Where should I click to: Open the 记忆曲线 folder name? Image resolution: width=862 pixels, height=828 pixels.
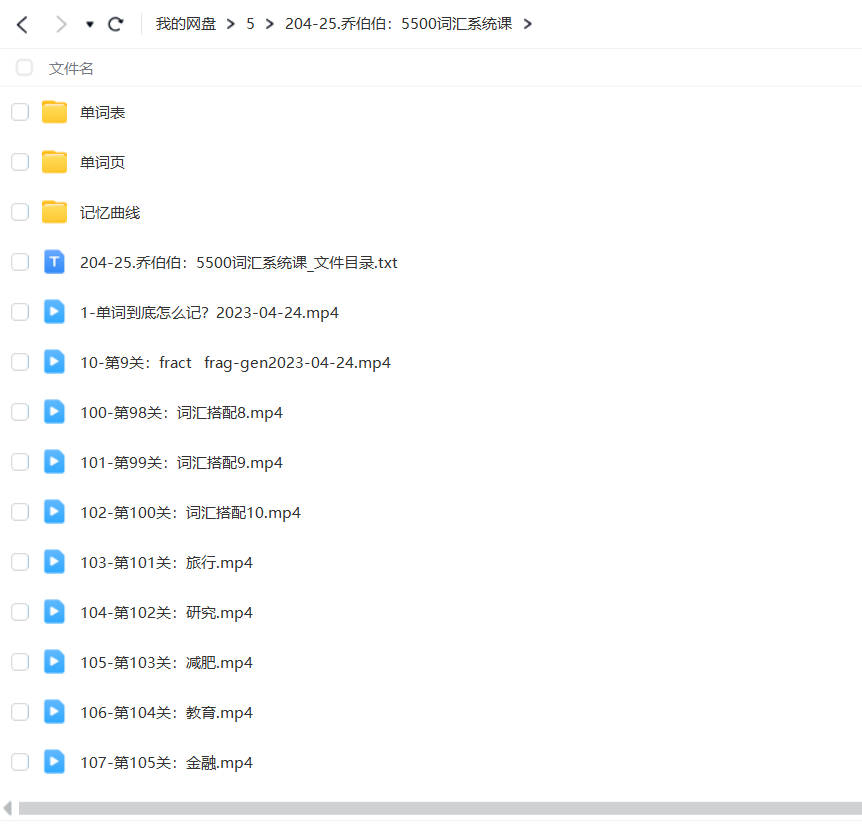110,213
